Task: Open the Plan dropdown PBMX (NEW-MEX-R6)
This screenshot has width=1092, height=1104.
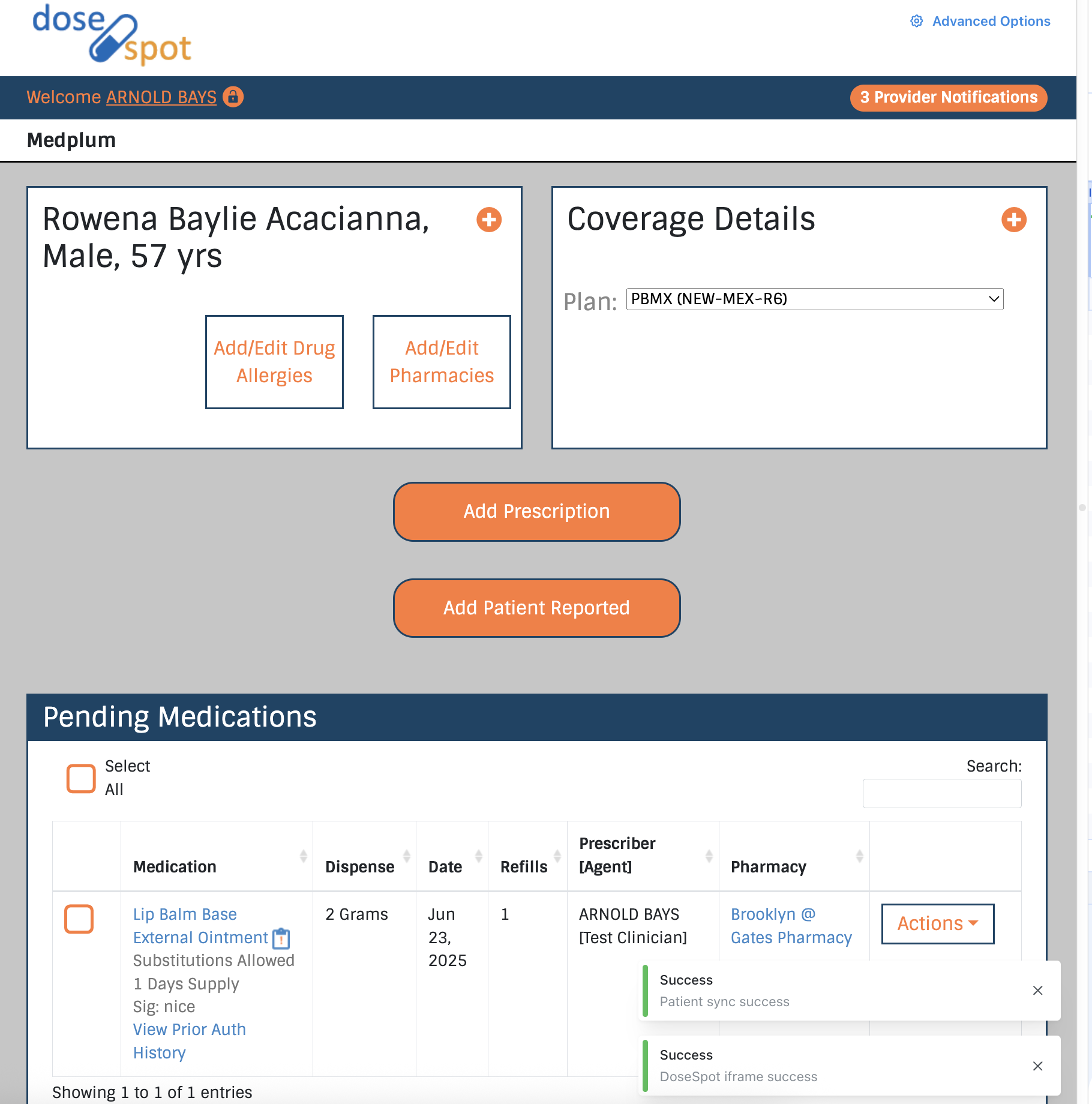Action: [814, 299]
